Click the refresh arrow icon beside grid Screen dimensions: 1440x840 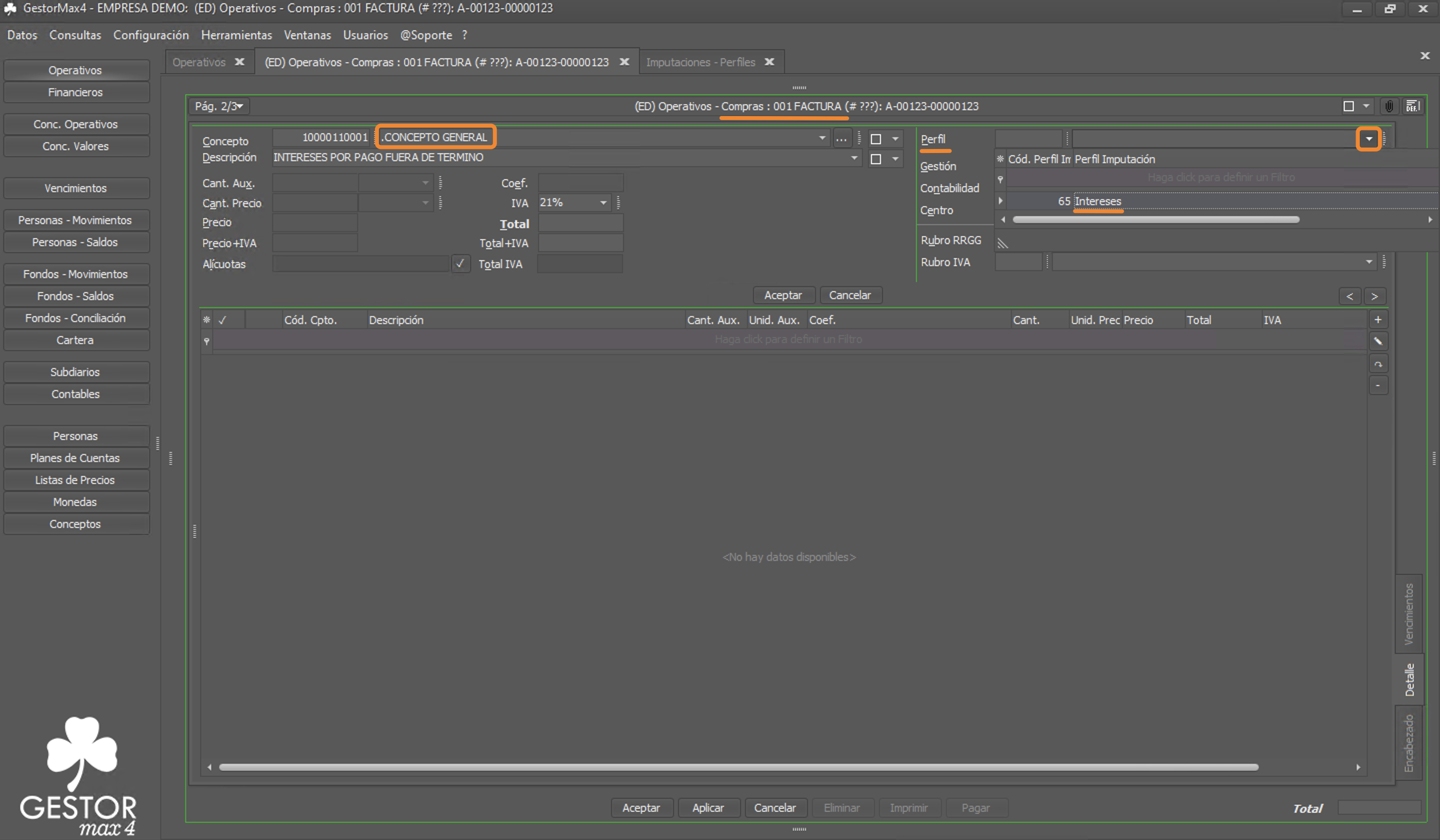(x=1377, y=364)
